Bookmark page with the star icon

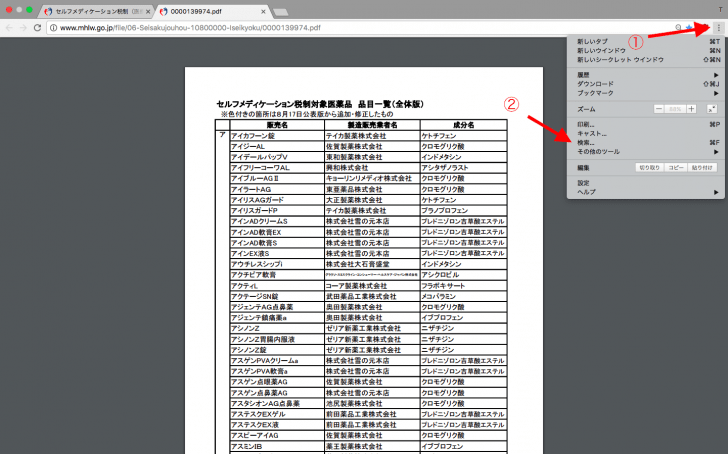coord(689,28)
